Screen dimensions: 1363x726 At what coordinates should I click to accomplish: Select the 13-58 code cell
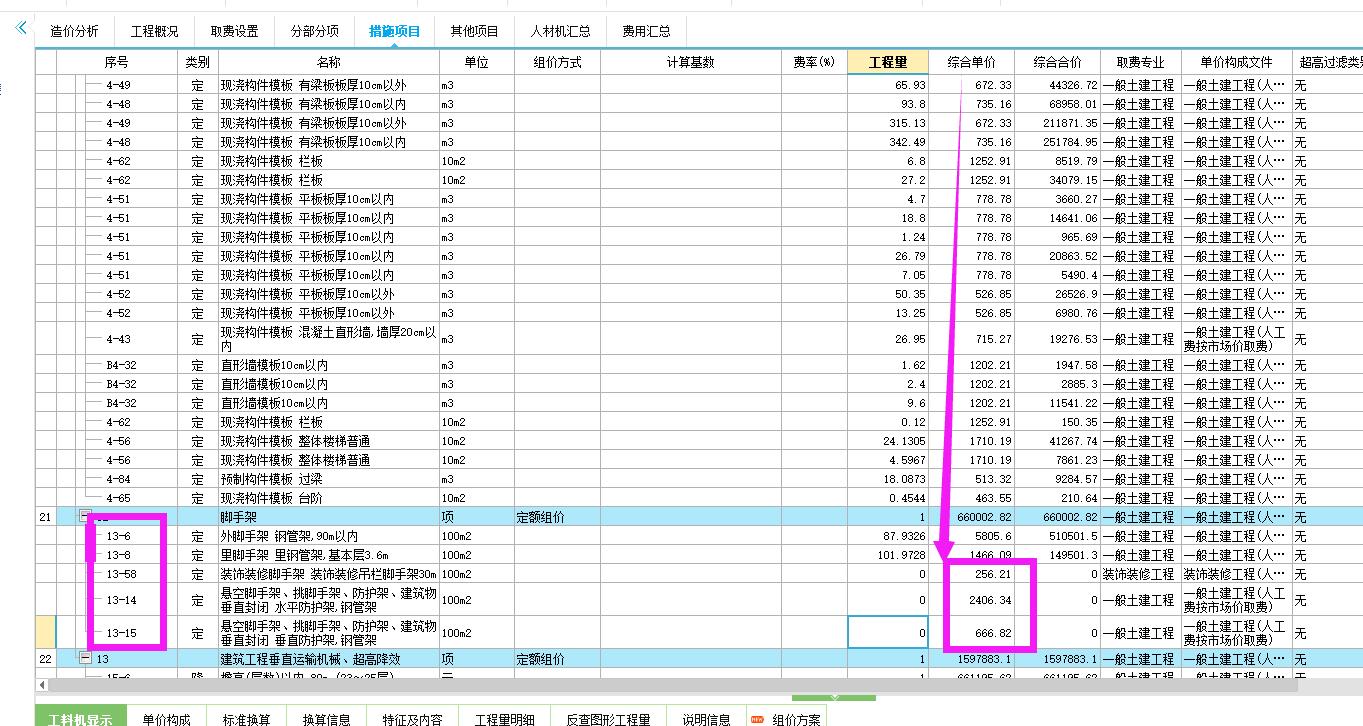122,574
